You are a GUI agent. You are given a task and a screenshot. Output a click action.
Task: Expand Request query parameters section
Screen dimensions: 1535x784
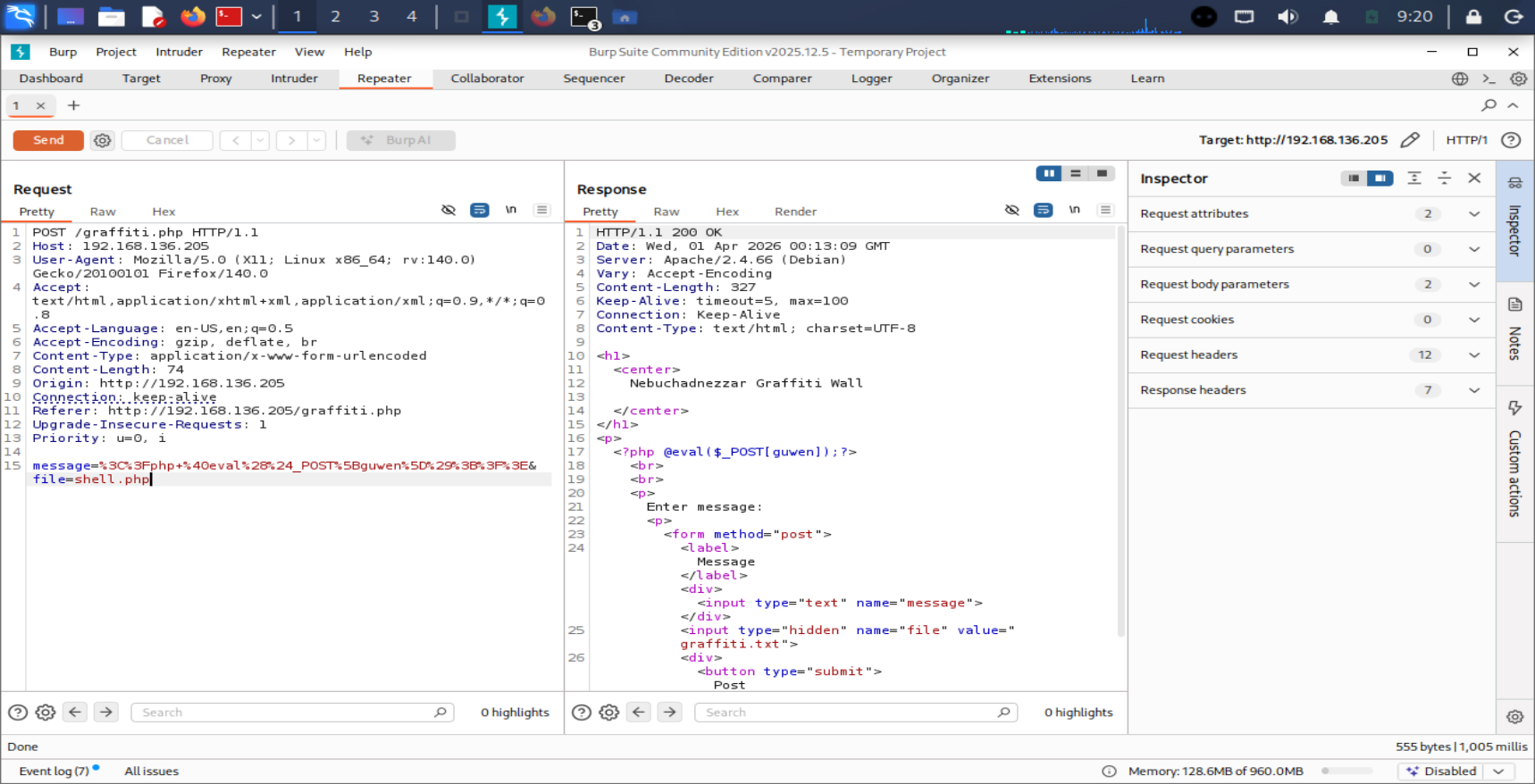(x=1474, y=249)
